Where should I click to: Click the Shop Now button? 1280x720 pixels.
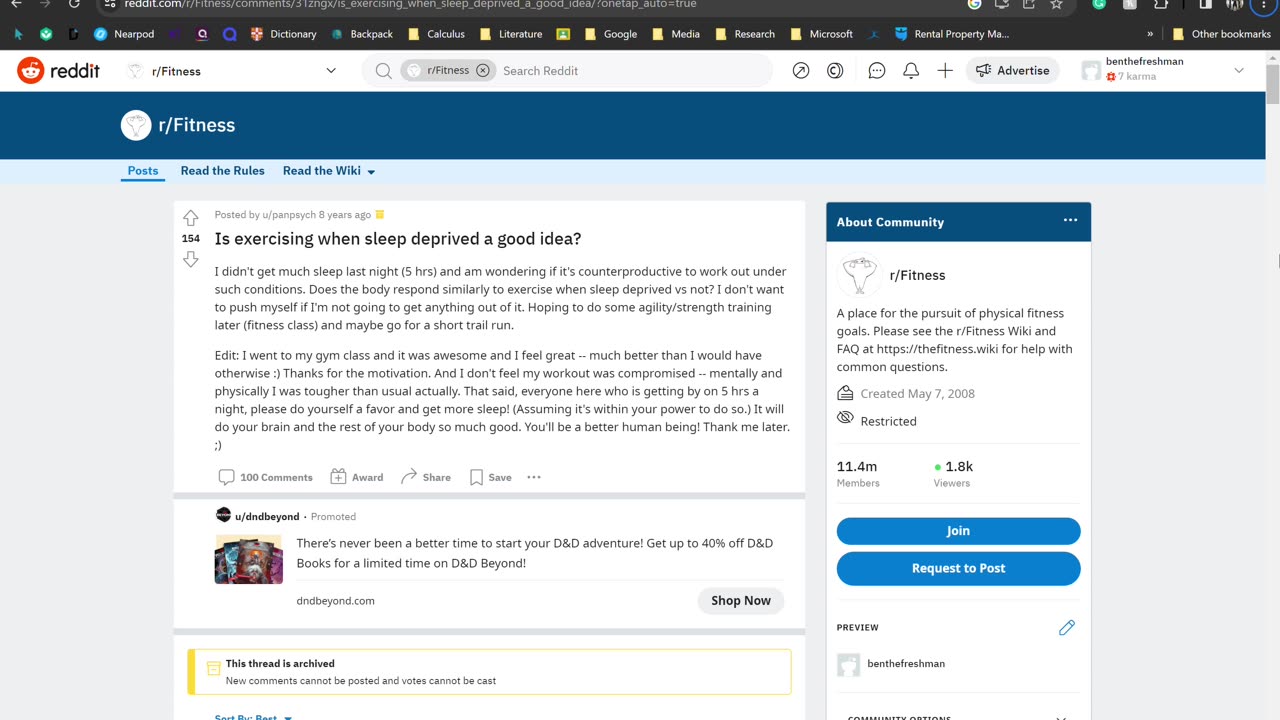point(741,600)
